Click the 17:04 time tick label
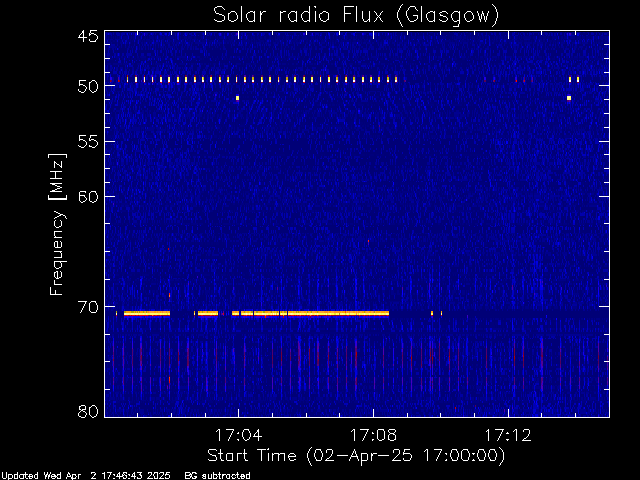 tap(238, 436)
